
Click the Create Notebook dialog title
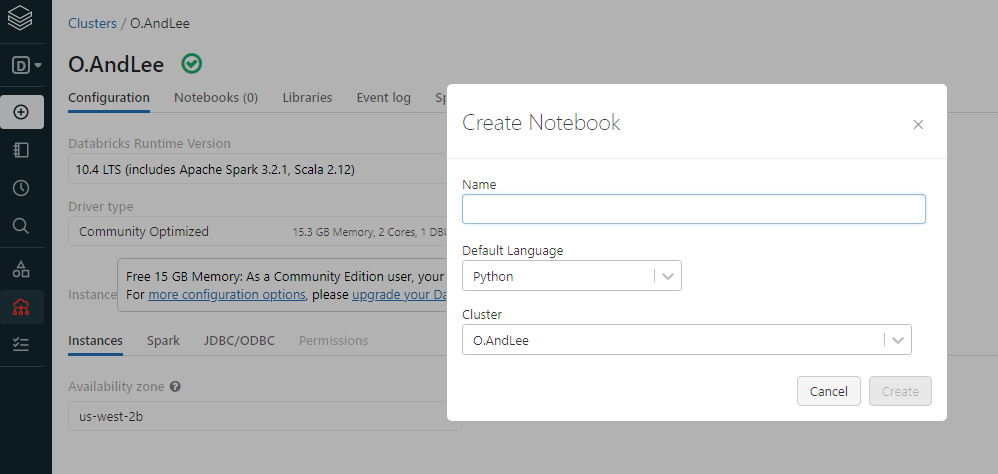541,122
